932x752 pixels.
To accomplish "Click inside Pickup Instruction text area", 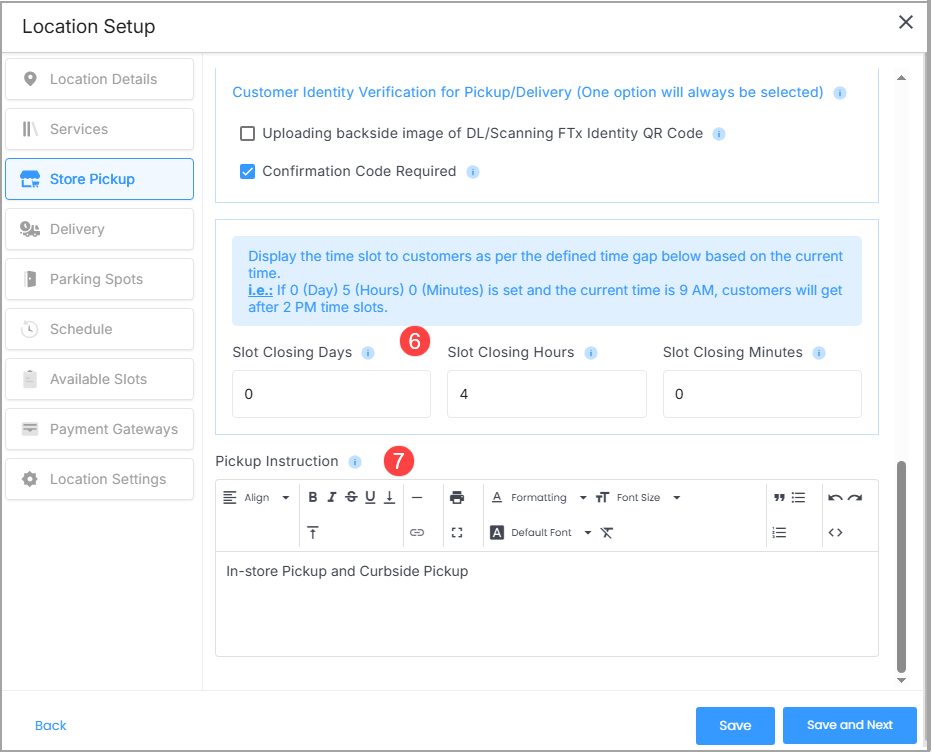I will pyautogui.click(x=547, y=604).
